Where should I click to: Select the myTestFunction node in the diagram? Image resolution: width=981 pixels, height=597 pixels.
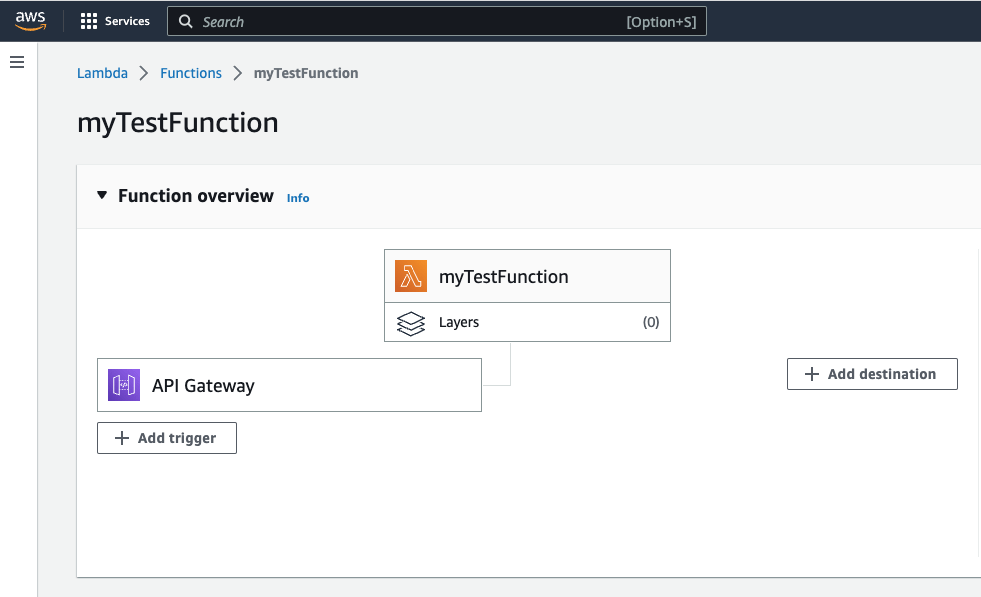(x=527, y=275)
